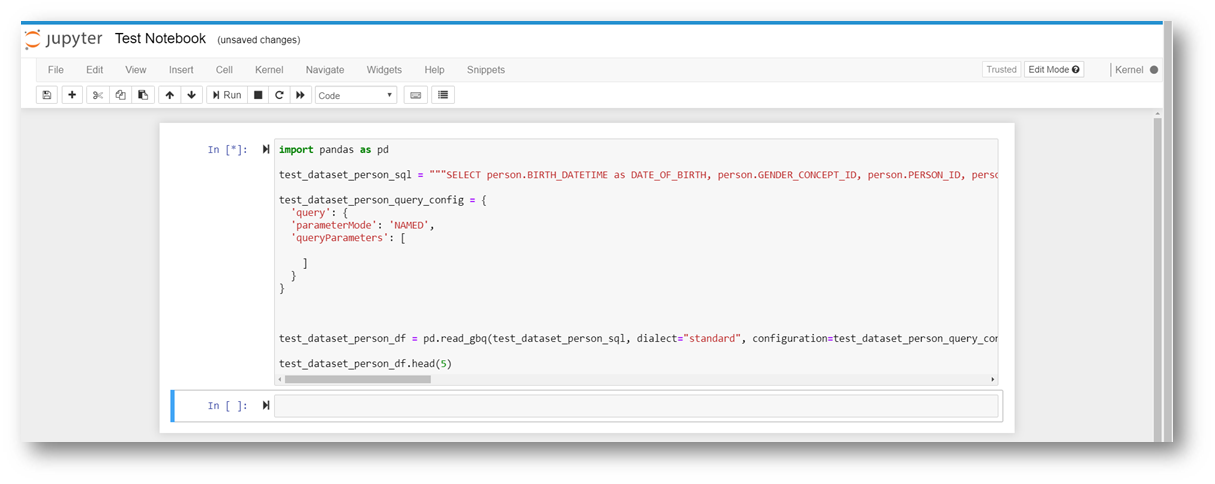Screen dimensions: 1215x484
Task: Rename the Test Notebook title
Action: point(160,39)
